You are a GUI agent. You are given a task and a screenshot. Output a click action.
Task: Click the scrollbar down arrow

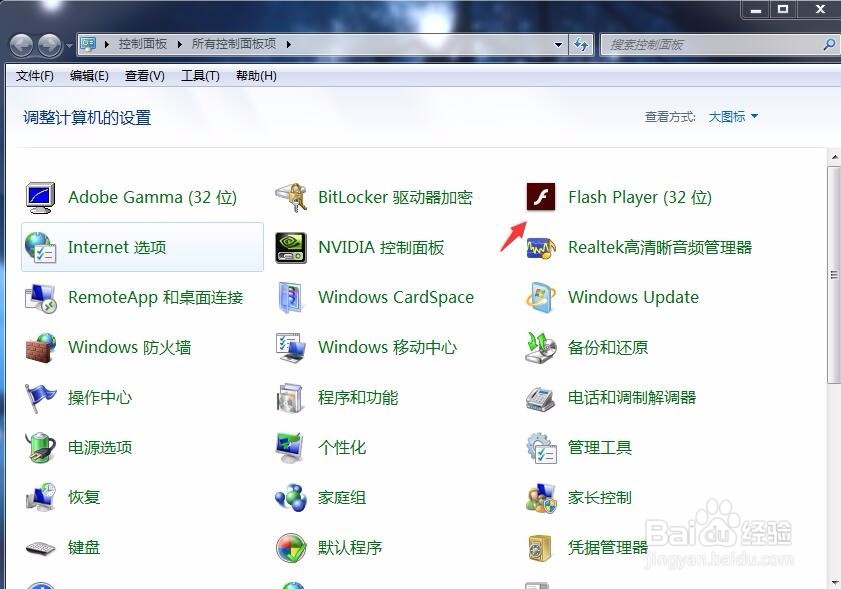point(834,582)
